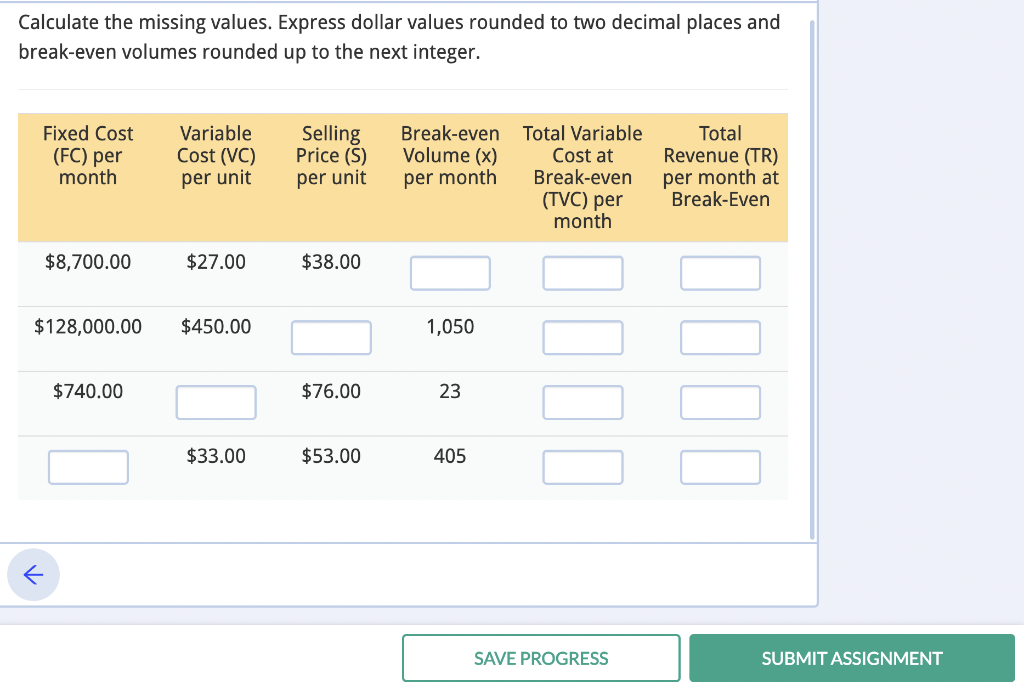1024x691 pixels.
Task: Click the Total Revenue input in the bottom row
Action: coord(720,466)
